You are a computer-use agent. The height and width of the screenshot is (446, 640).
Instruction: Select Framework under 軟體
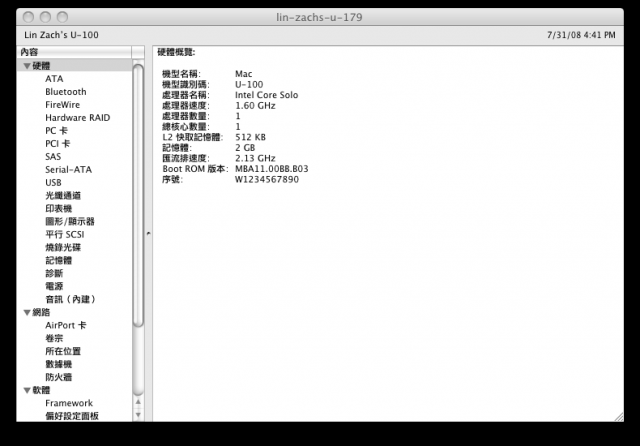(x=69, y=403)
